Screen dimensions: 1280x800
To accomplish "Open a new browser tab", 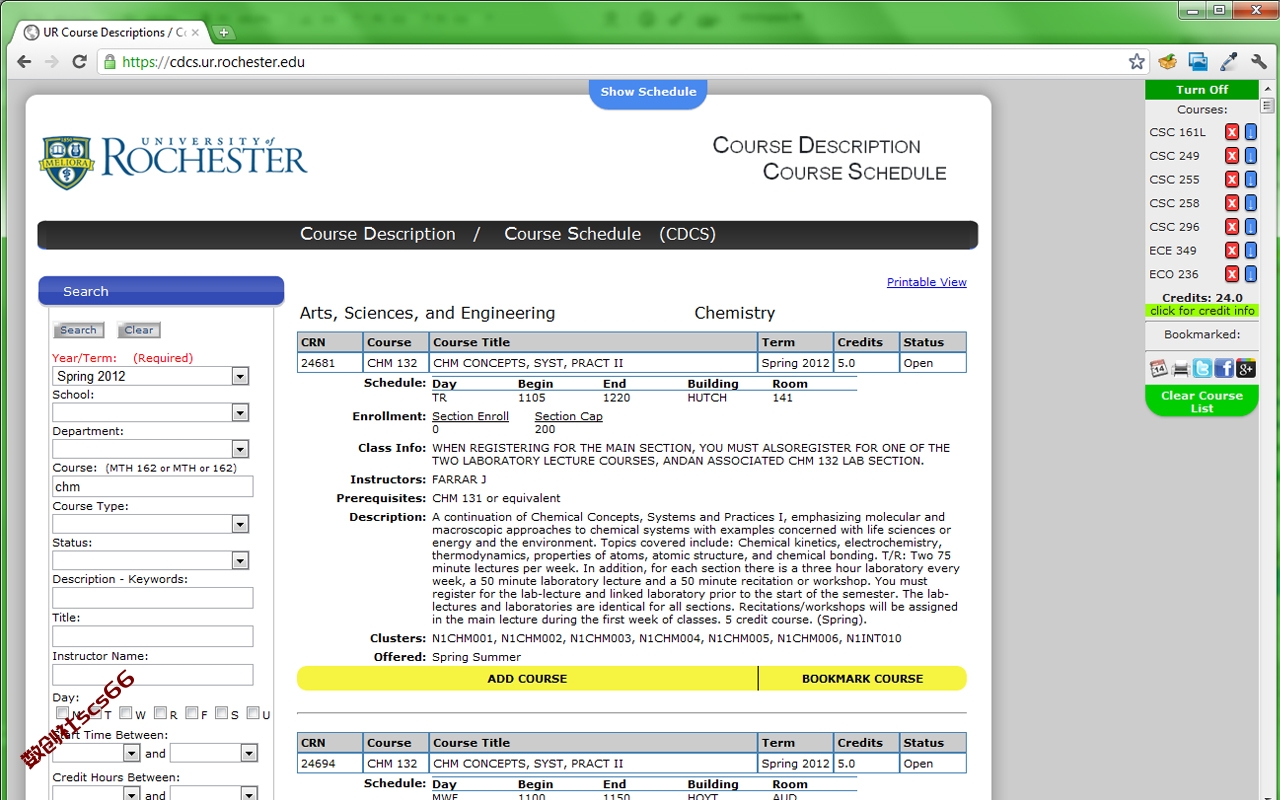I will pos(224,32).
